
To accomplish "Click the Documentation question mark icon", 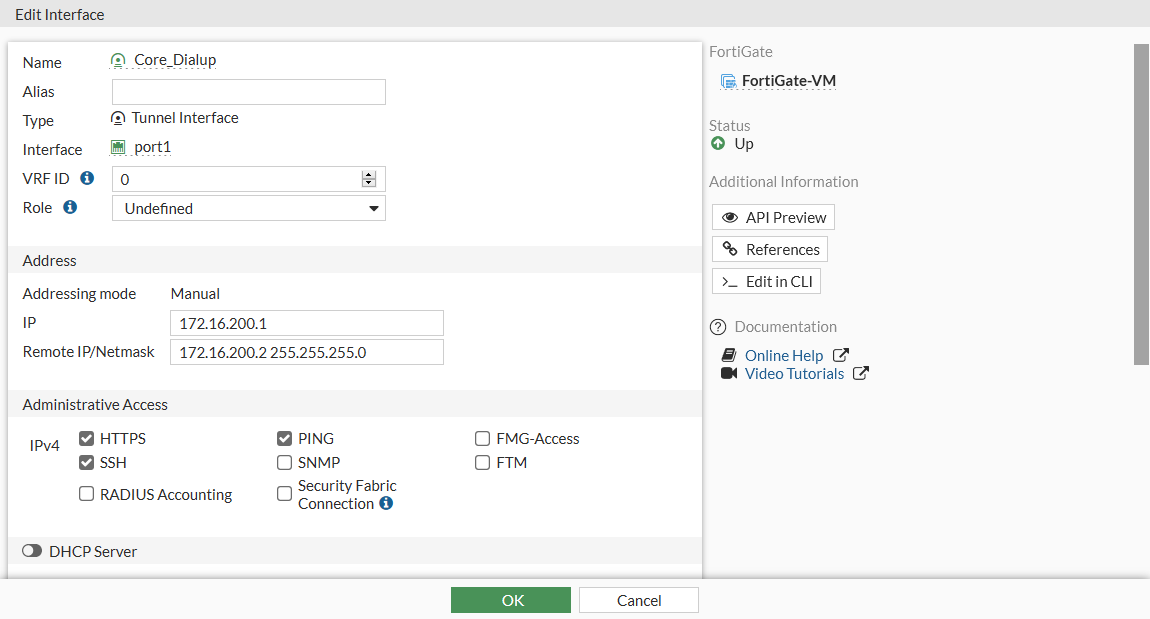I will click(x=718, y=327).
